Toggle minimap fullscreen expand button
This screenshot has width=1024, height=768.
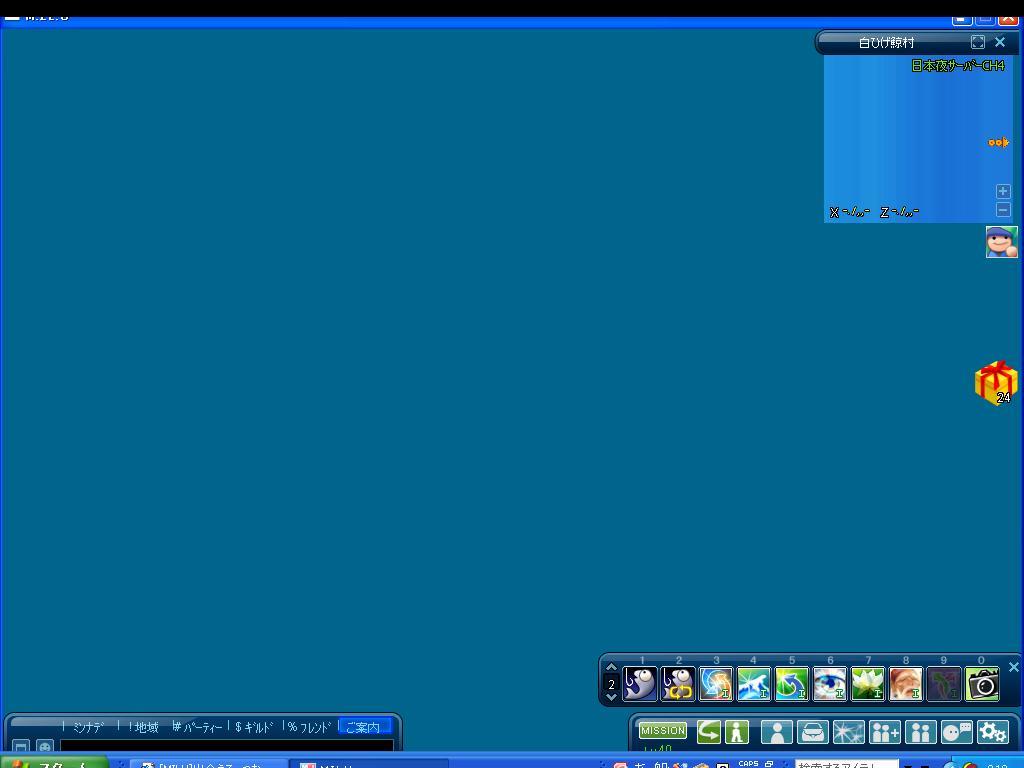(x=977, y=42)
